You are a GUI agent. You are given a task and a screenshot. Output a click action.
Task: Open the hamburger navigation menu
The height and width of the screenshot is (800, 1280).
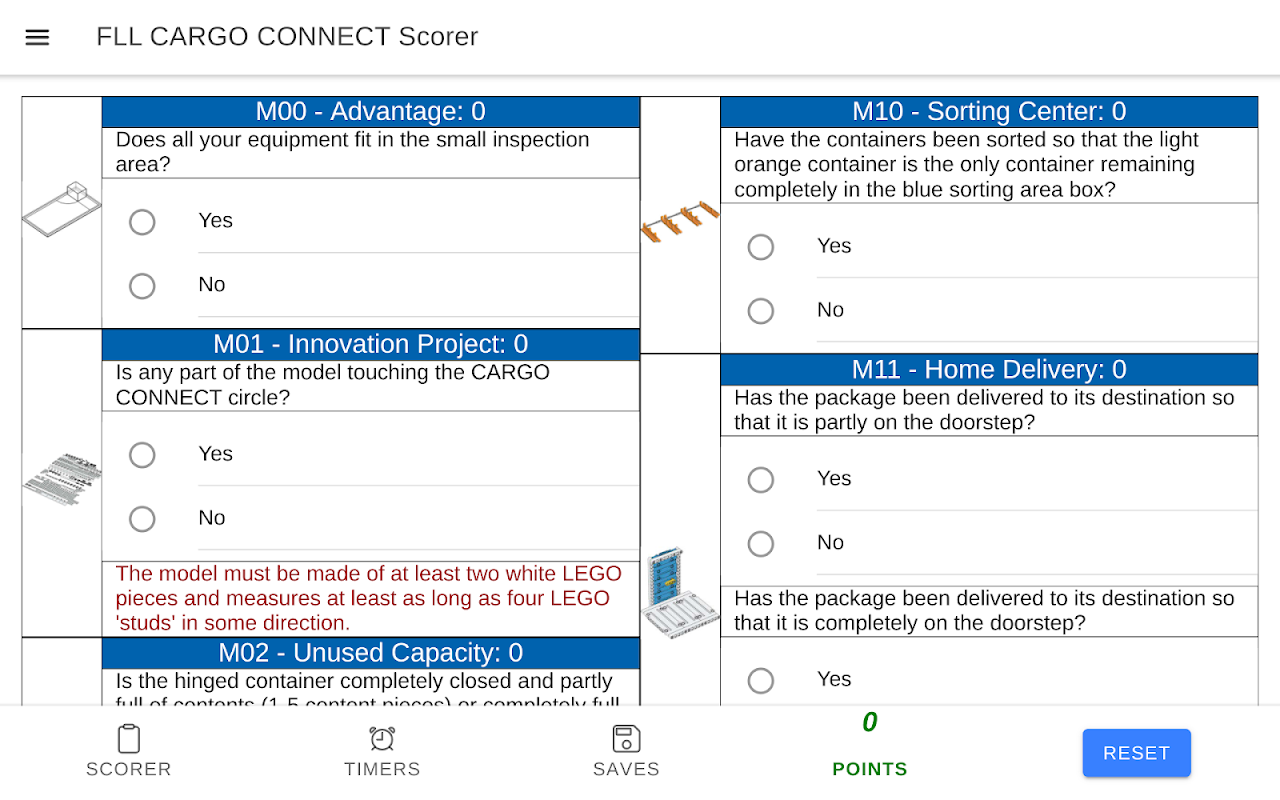point(37,38)
